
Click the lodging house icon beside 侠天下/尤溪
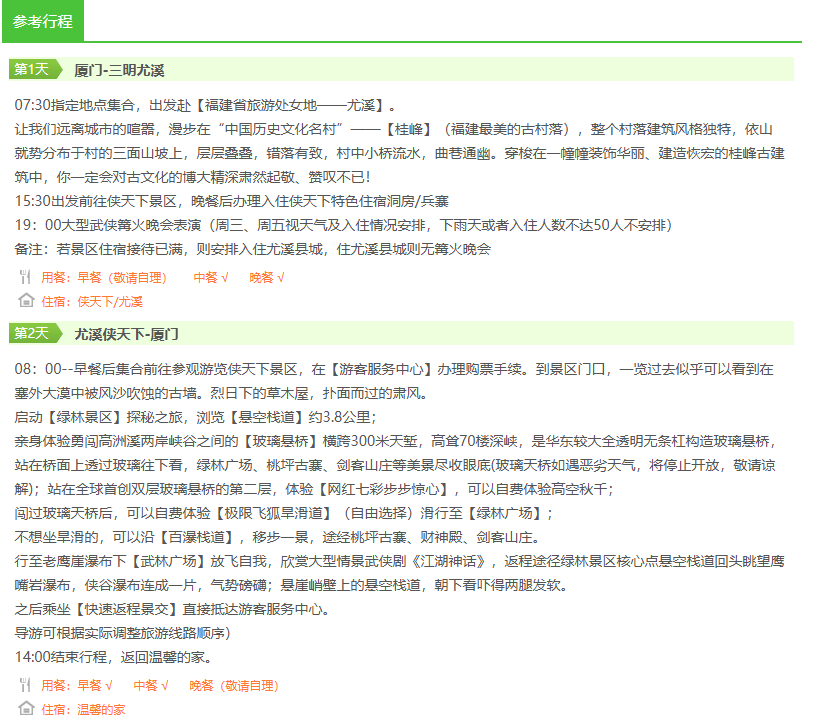coord(26,301)
